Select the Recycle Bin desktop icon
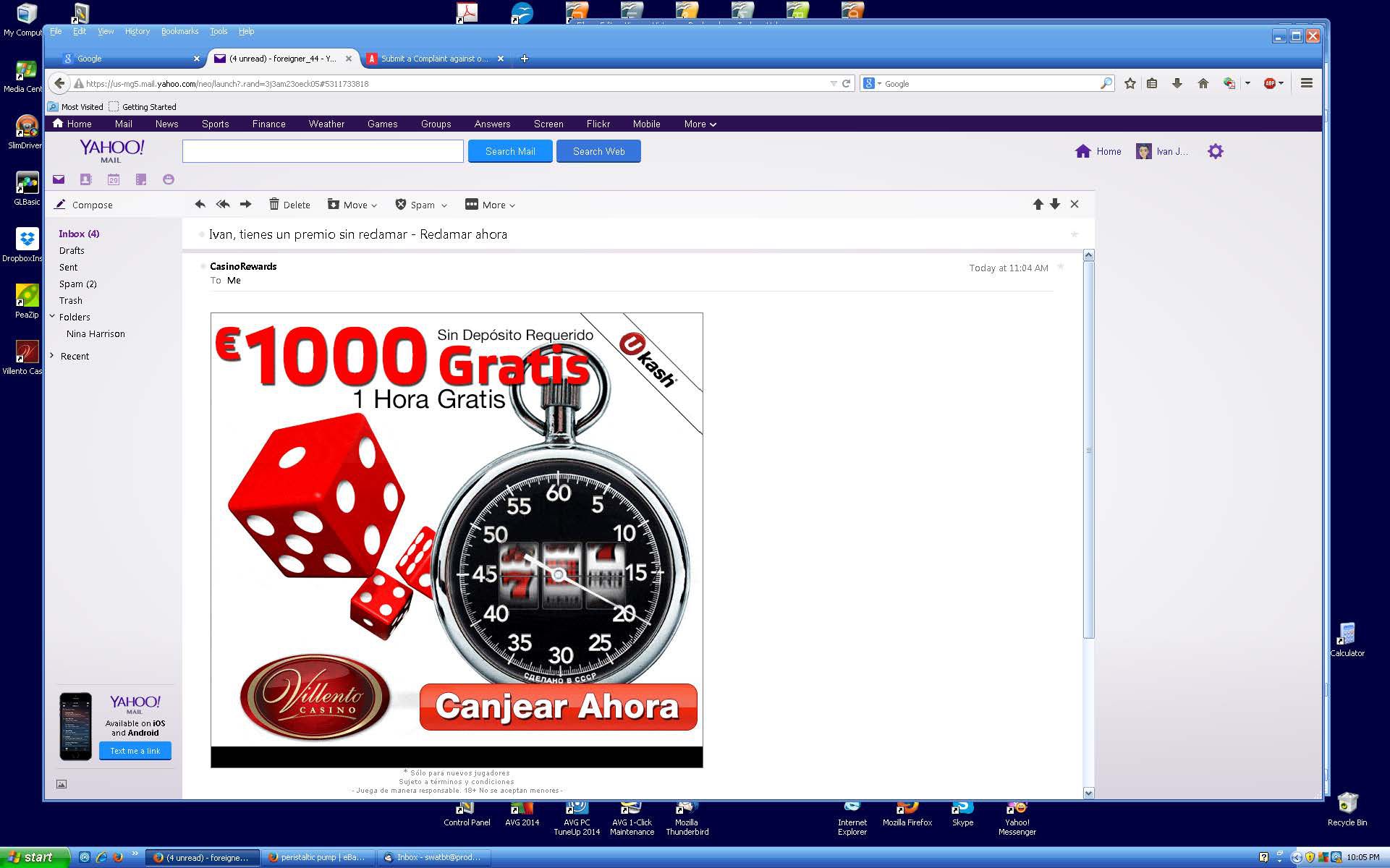 (x=1347, y=810)
